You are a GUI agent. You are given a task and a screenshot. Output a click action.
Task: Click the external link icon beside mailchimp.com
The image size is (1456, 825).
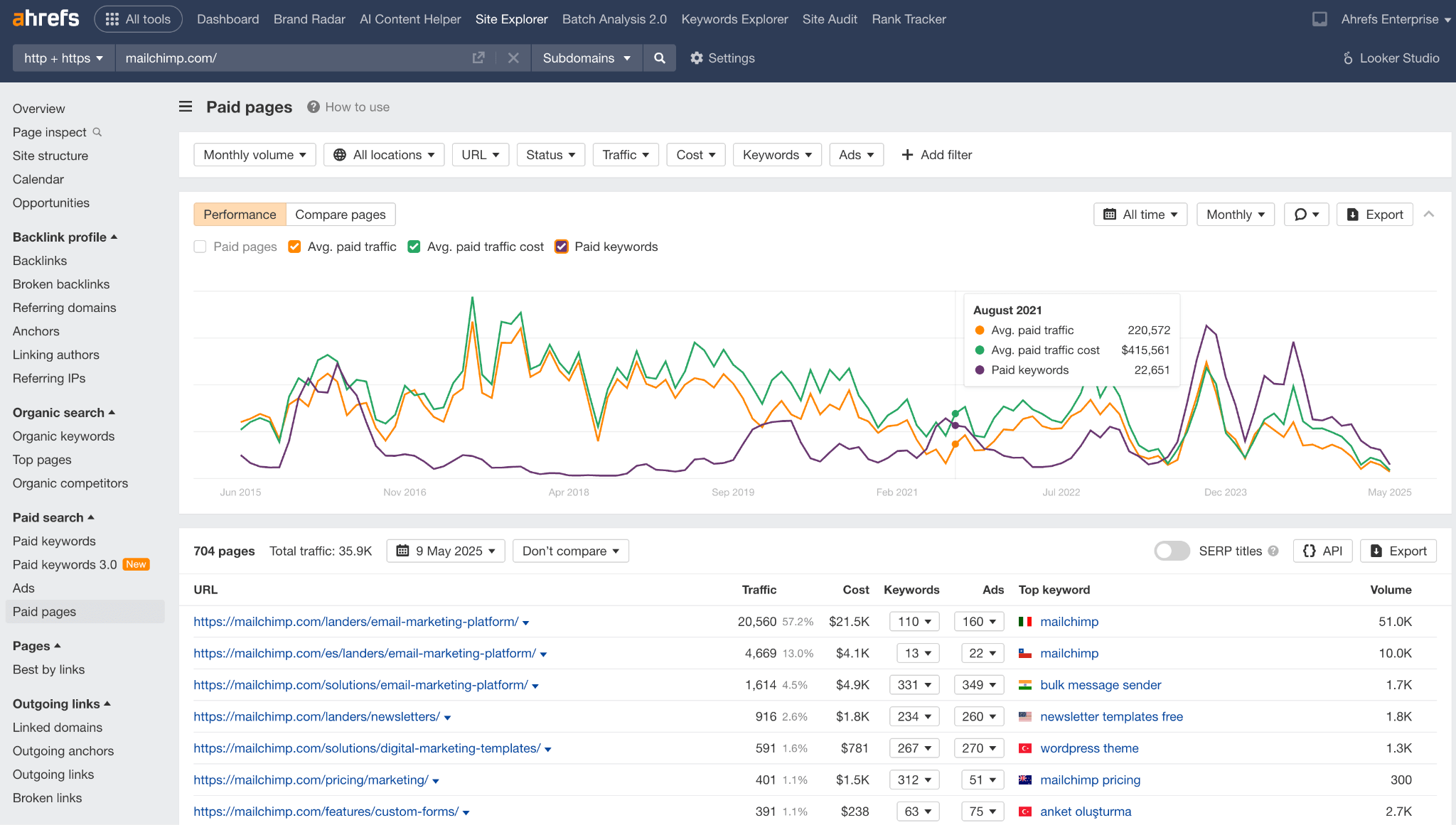(x=478, y=58)
